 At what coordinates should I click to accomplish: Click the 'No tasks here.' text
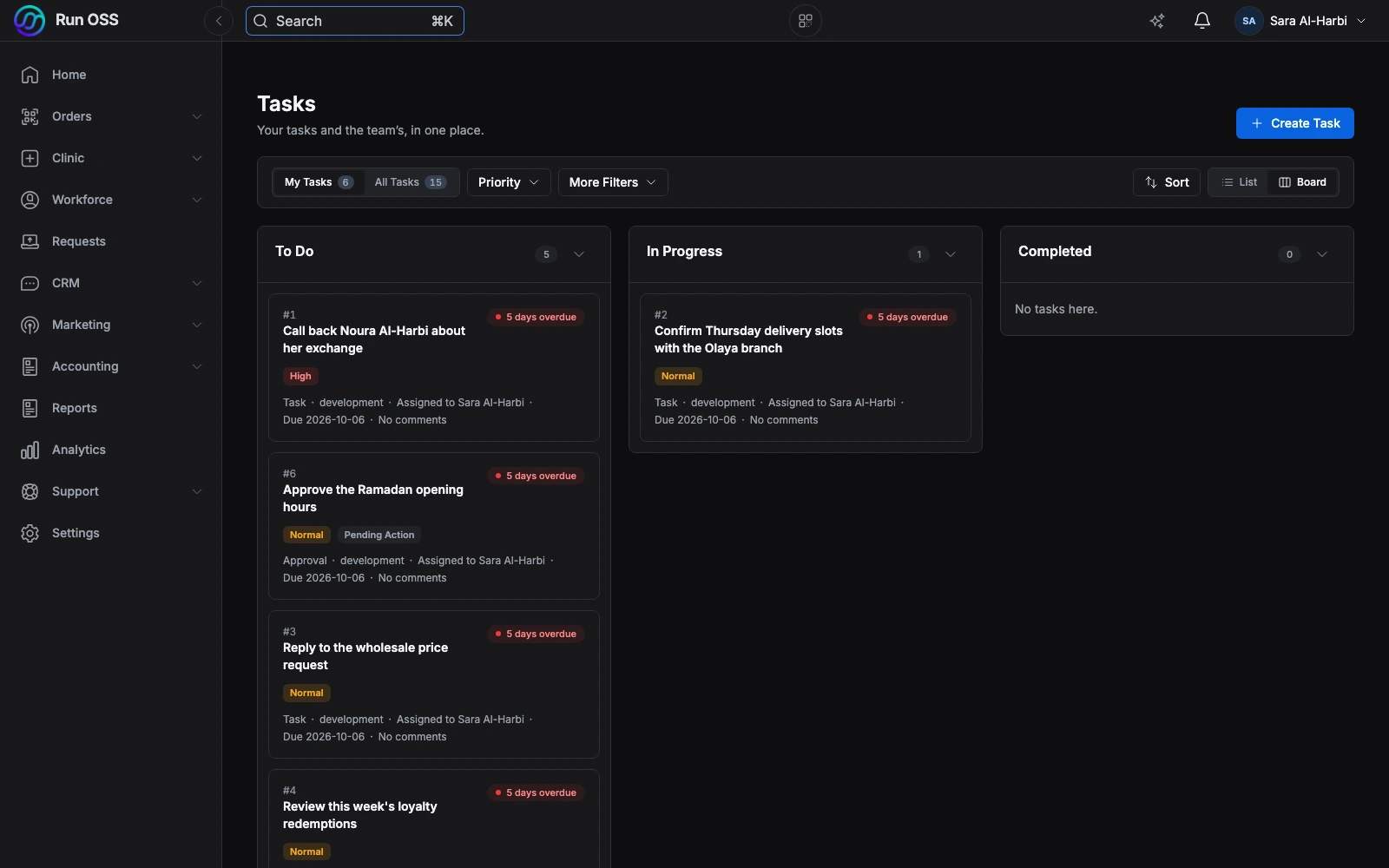(x=1056, y=309)
